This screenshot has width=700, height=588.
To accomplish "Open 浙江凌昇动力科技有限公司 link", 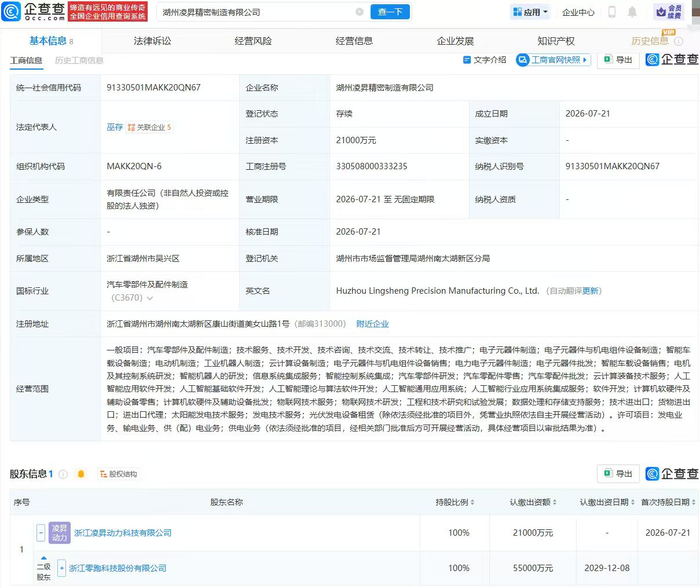I will (123, 533).
